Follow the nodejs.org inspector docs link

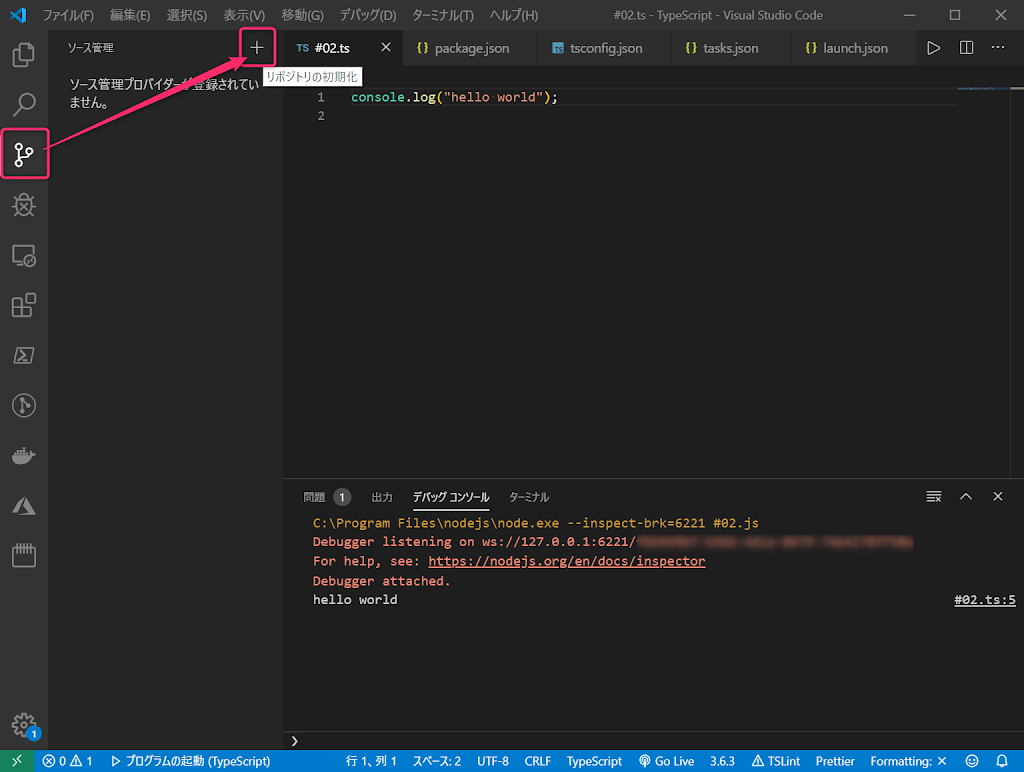point(567,561)
